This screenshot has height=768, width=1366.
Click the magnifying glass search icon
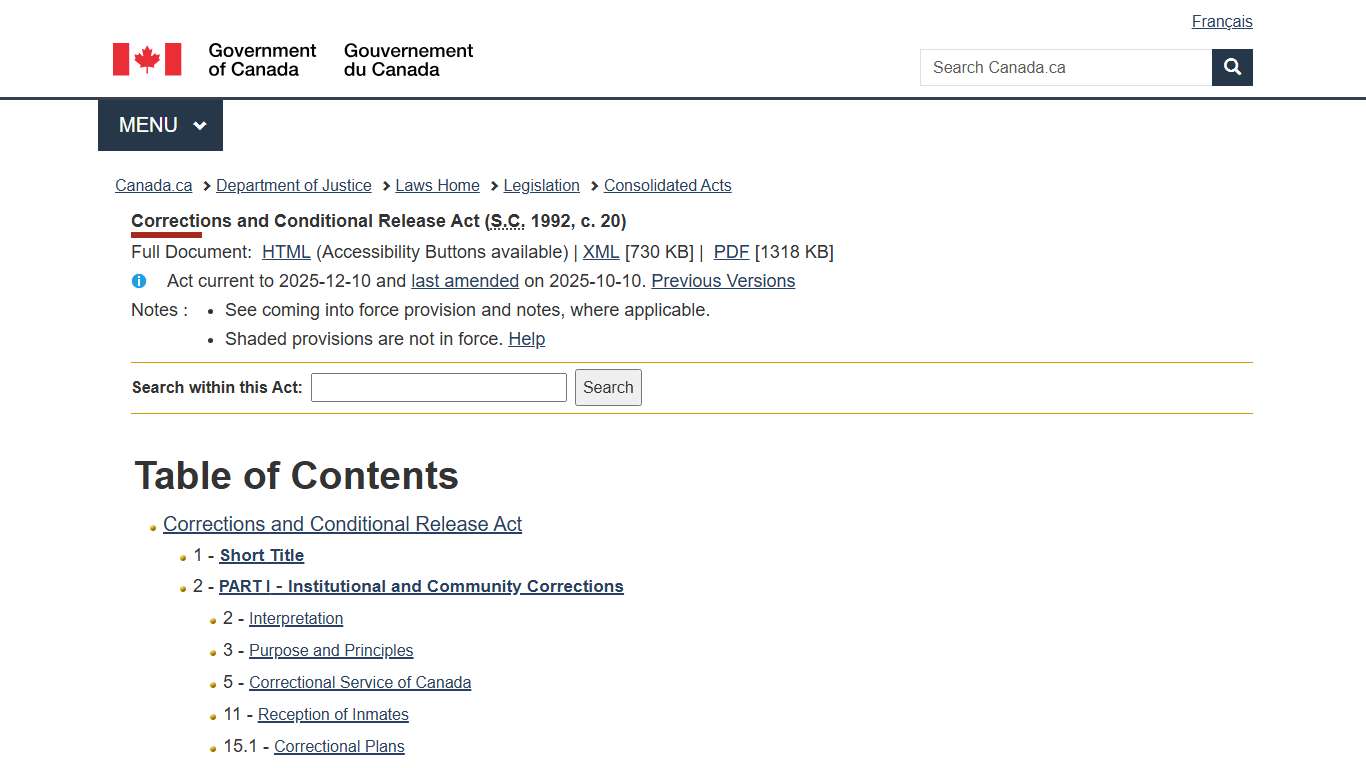1231,67
